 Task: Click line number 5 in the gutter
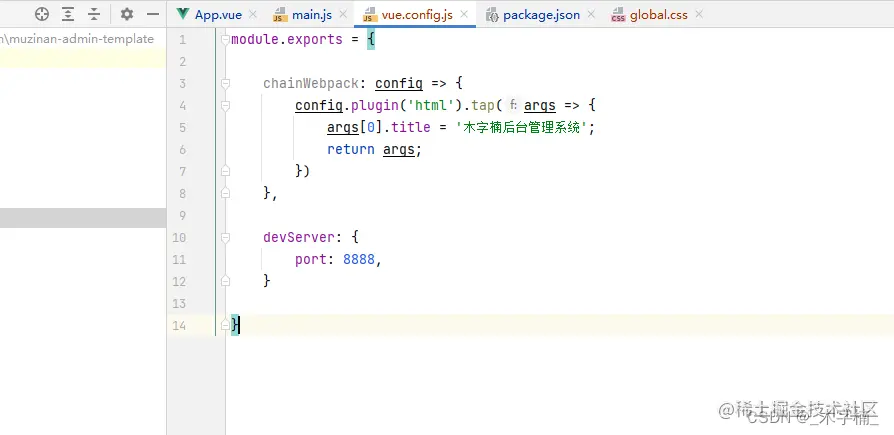tap(182, 127)
